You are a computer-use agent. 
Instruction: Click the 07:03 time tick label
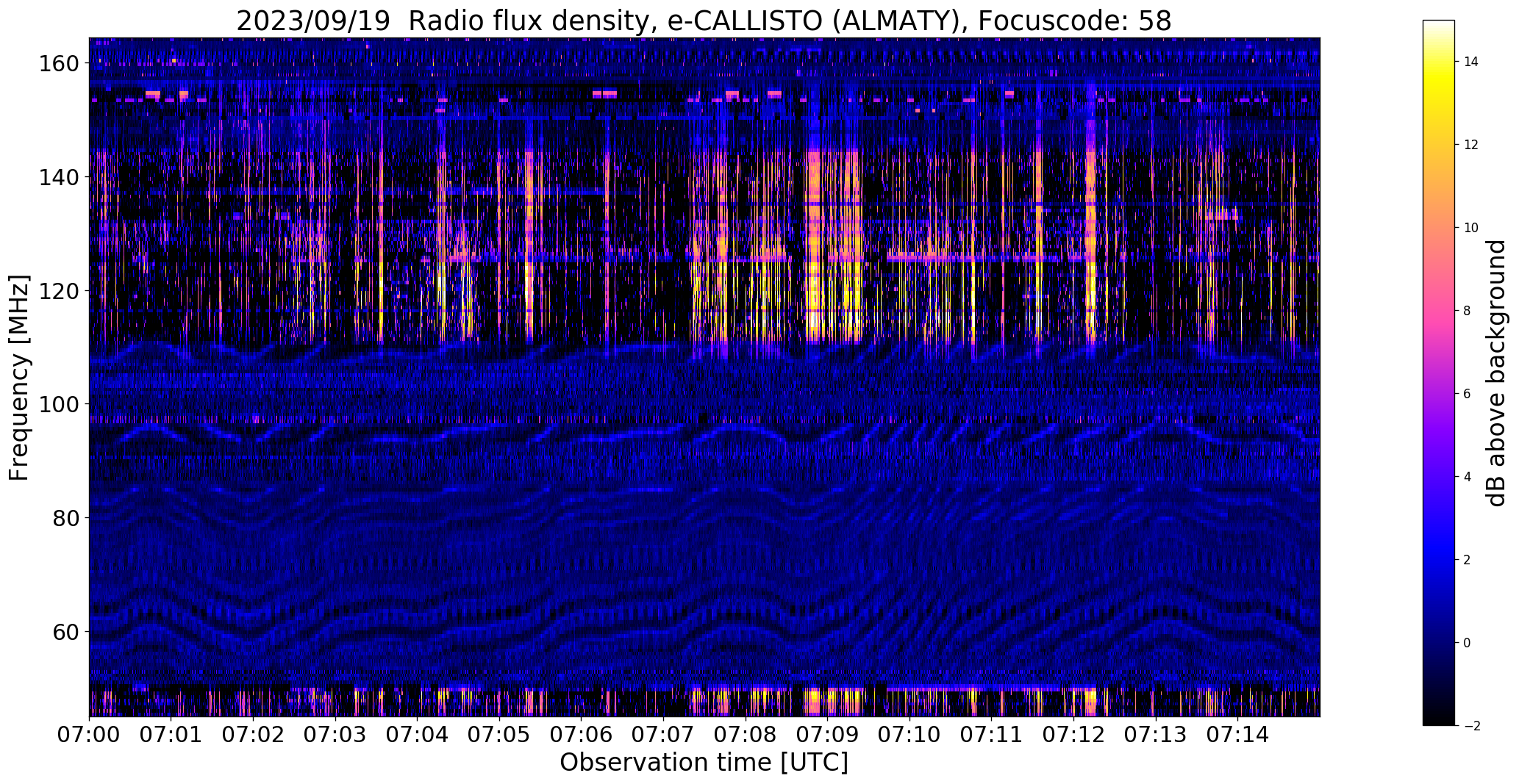335,735
